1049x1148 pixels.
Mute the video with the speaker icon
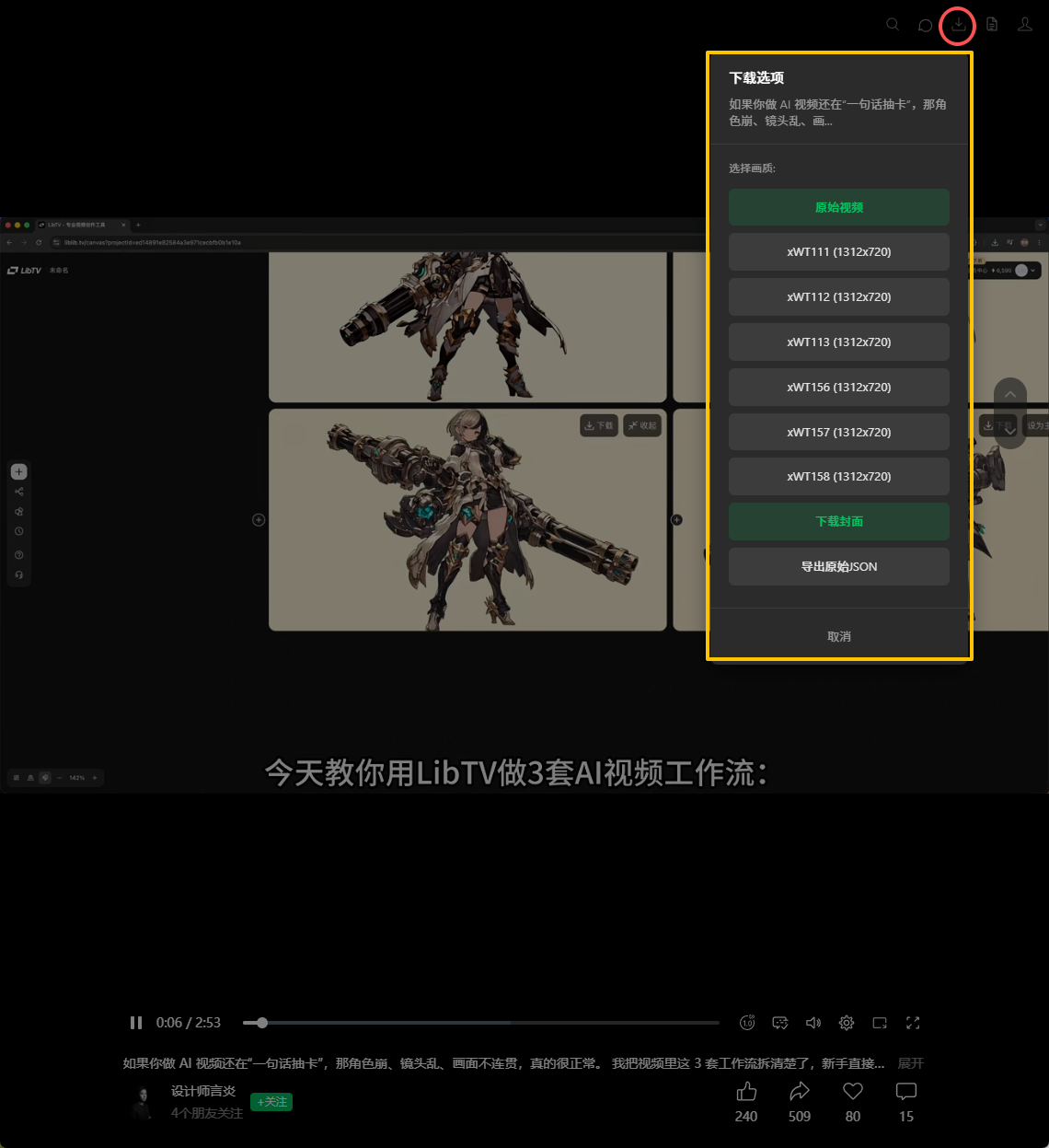813,1023
